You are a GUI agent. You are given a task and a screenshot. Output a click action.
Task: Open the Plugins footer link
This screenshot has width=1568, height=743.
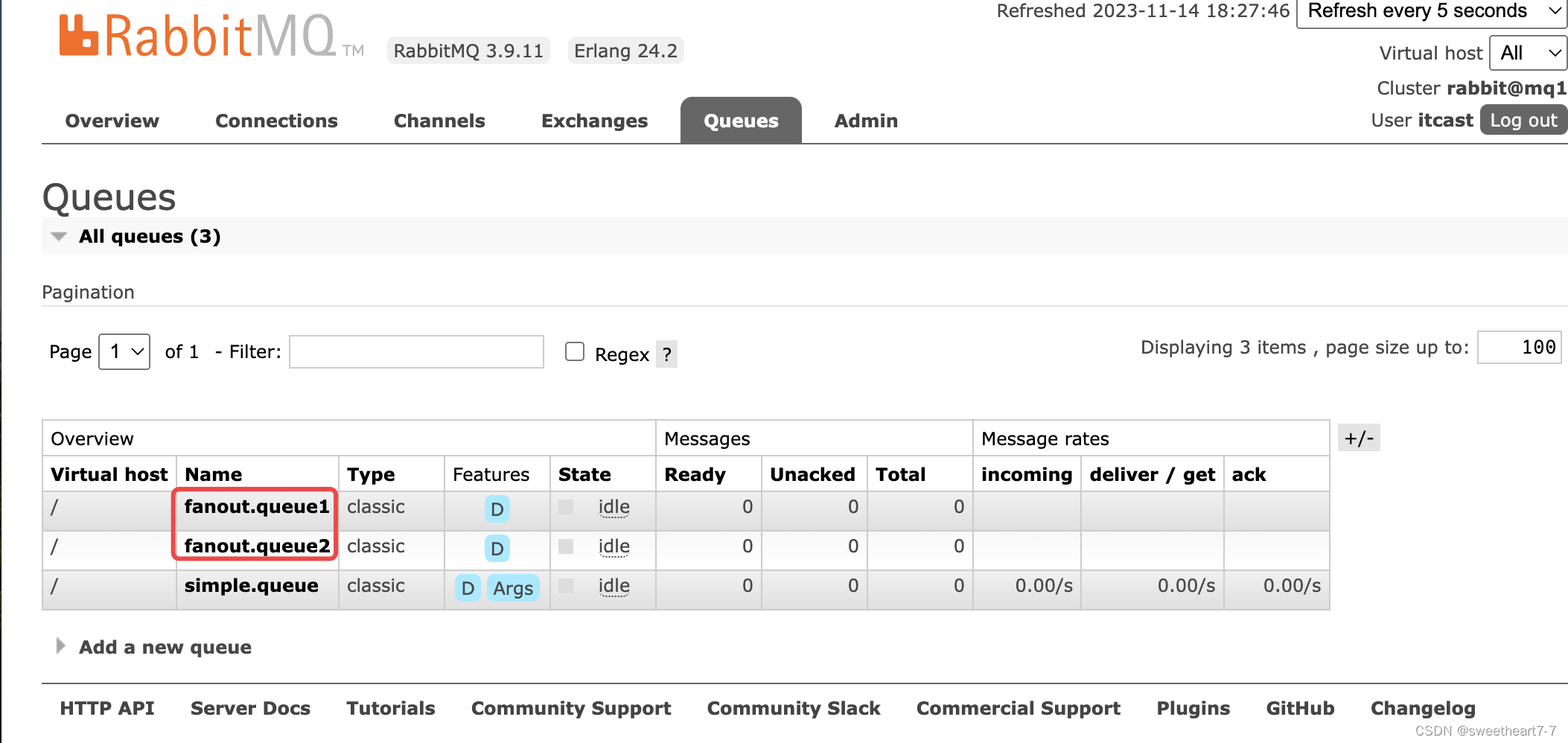pyautogui.click(x=1193, y=708)
